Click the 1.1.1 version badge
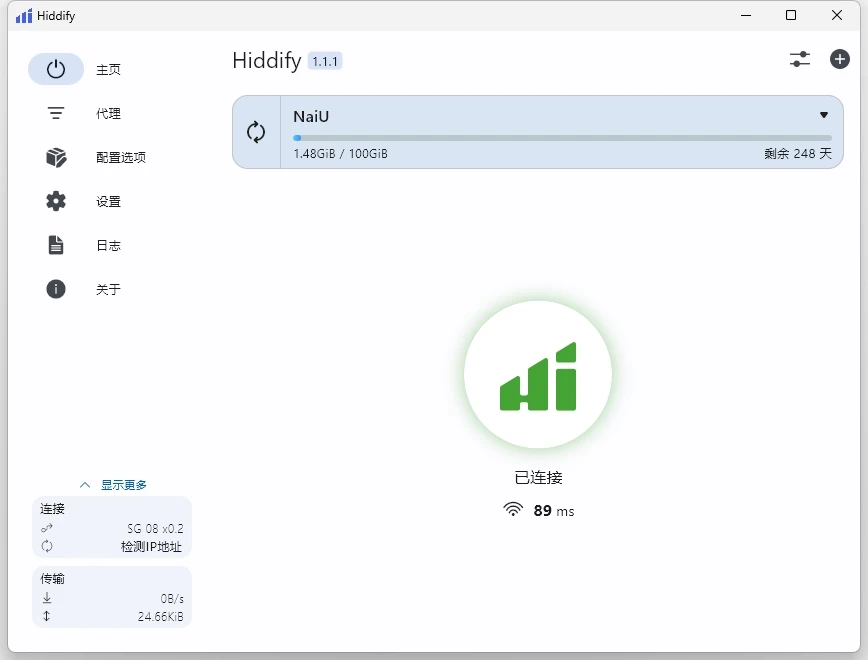This screenshot has height=660, width=868. [326, 61]
